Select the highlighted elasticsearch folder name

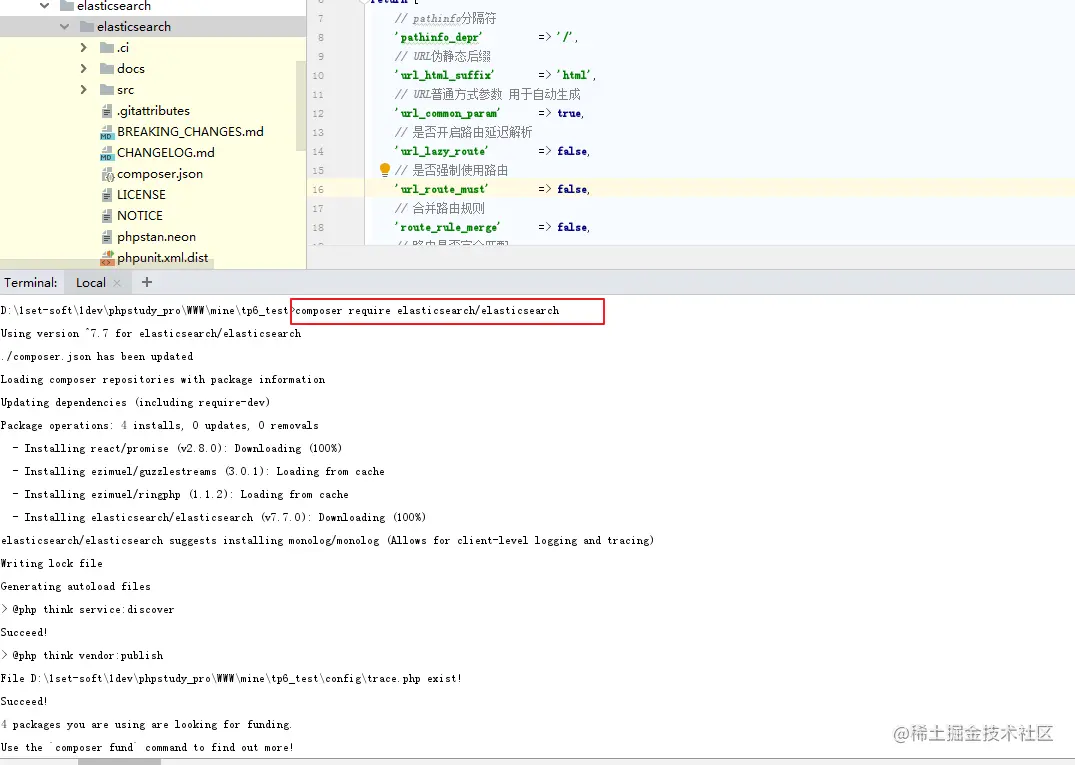[134, 27]
